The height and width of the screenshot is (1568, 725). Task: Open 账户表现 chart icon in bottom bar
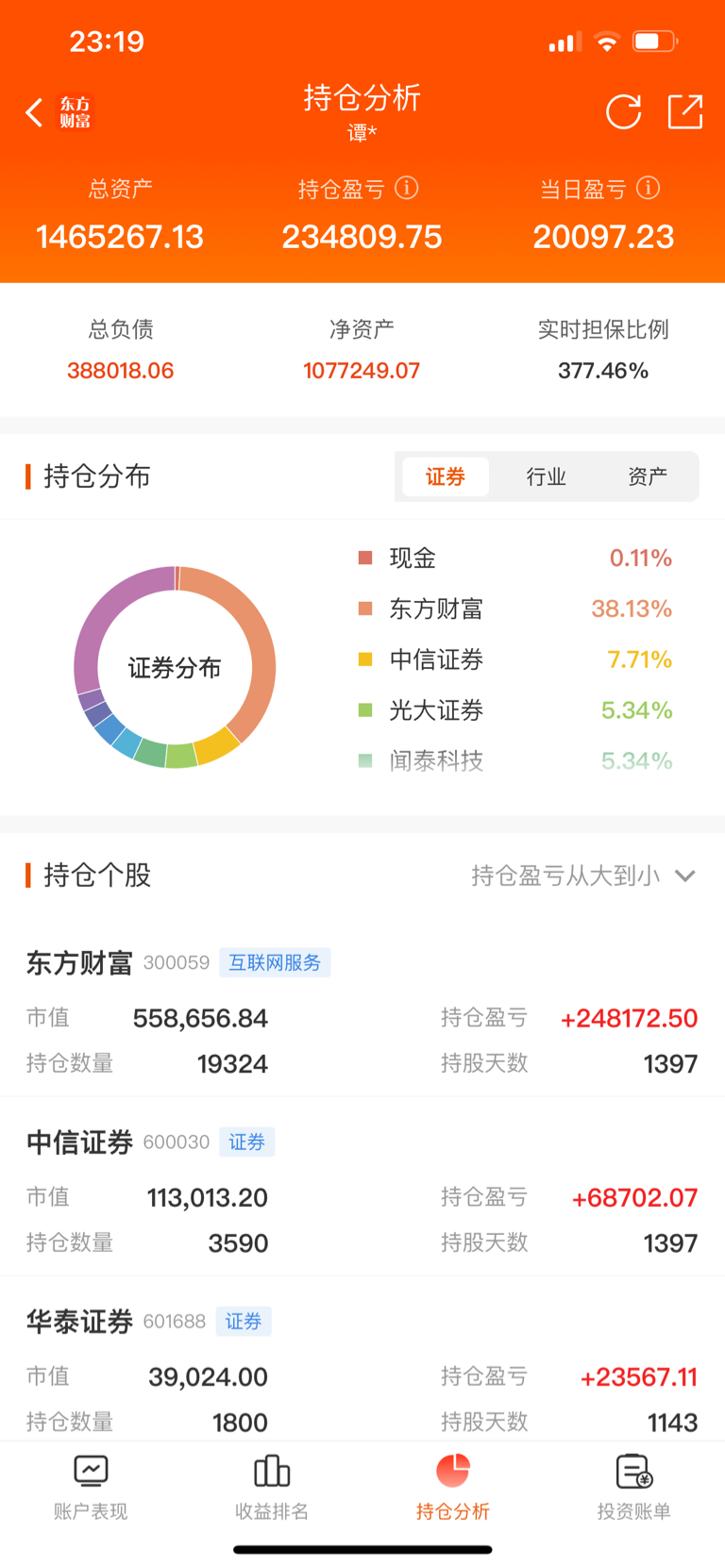pyautogui.click(x=91, y=1471)
